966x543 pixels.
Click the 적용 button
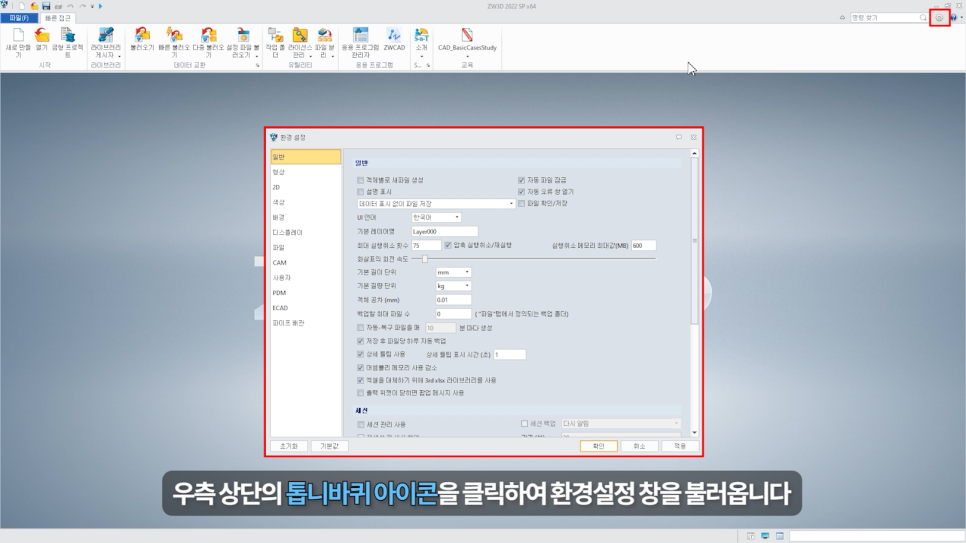point(680,446)
